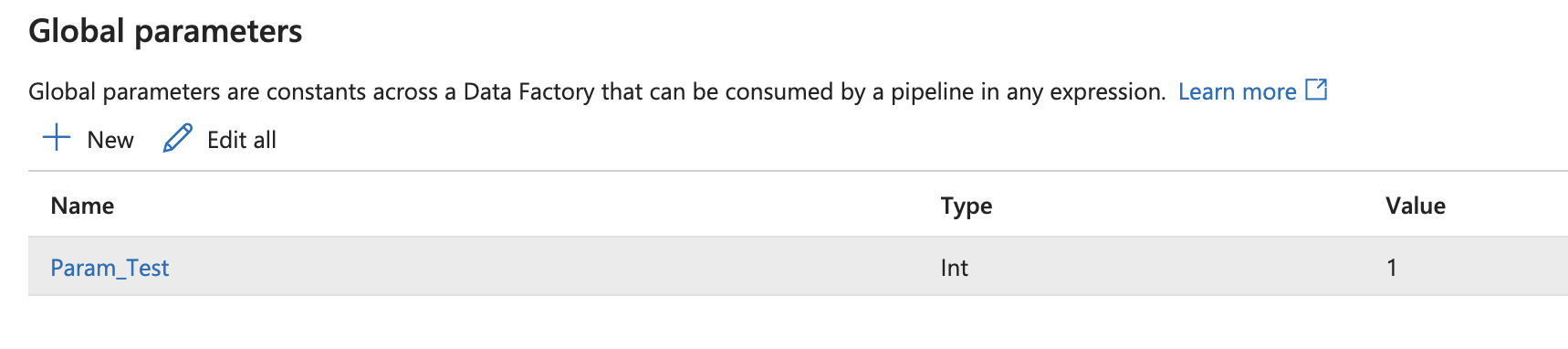The image size is (1568, 349).
Task: Open the Param_Test parameter
Action: tap(110, 268)
